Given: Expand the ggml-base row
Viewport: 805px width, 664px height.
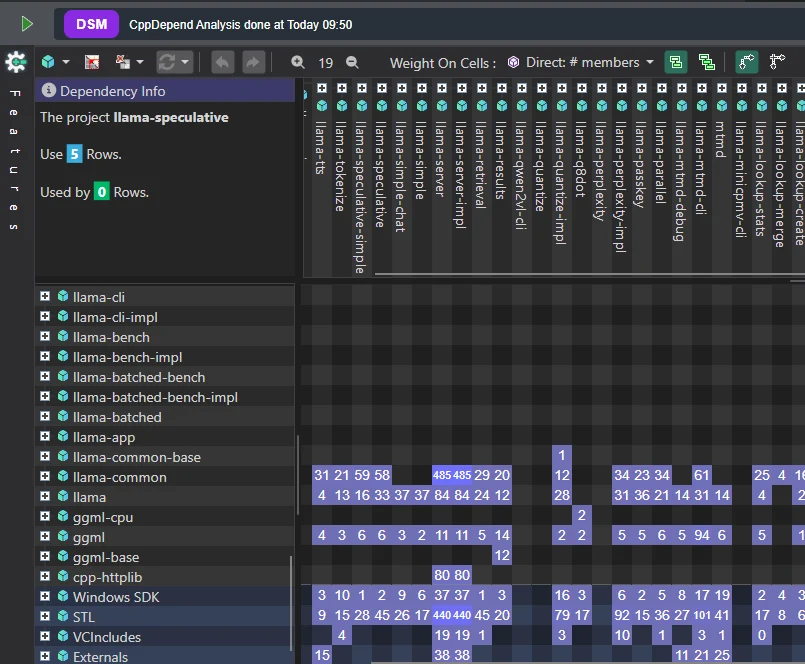Looking at the screenshot, I should (45, 556).
